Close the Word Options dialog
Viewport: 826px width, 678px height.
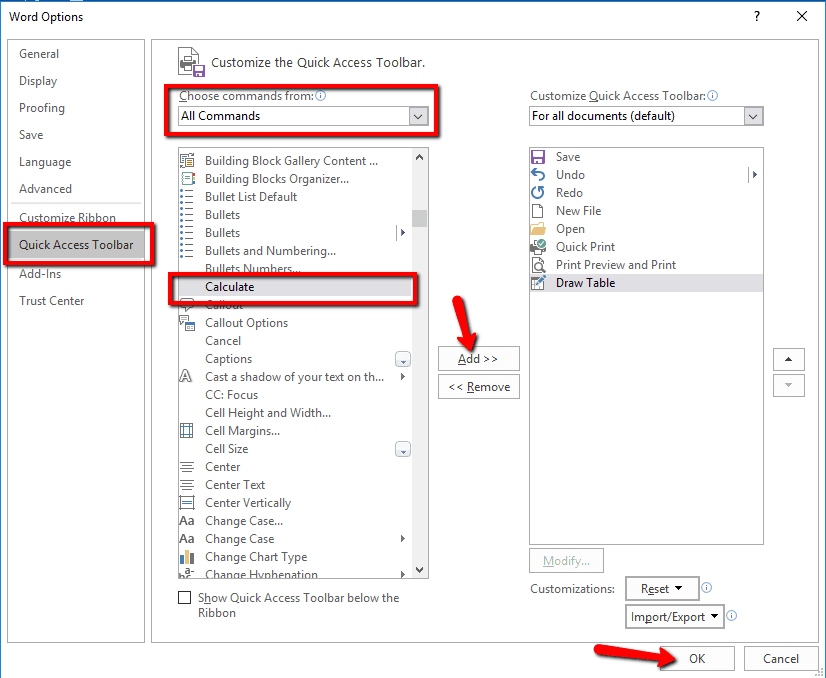coord(802,16)
